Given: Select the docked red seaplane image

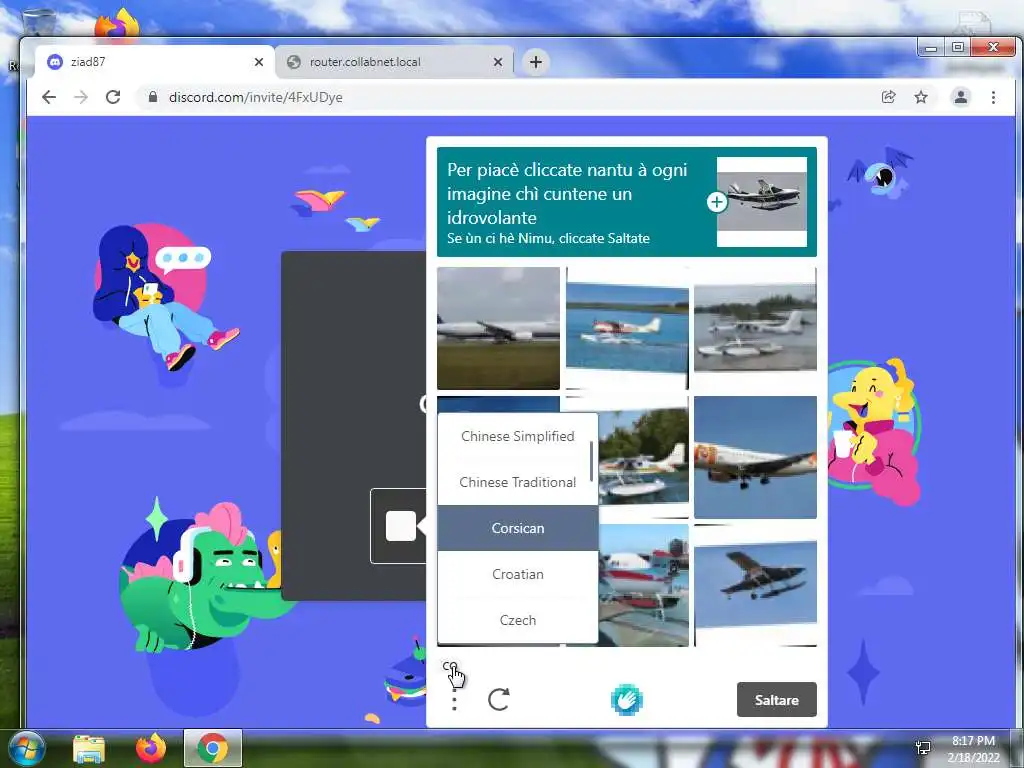Looking at the screenshot, I should 643,585.
